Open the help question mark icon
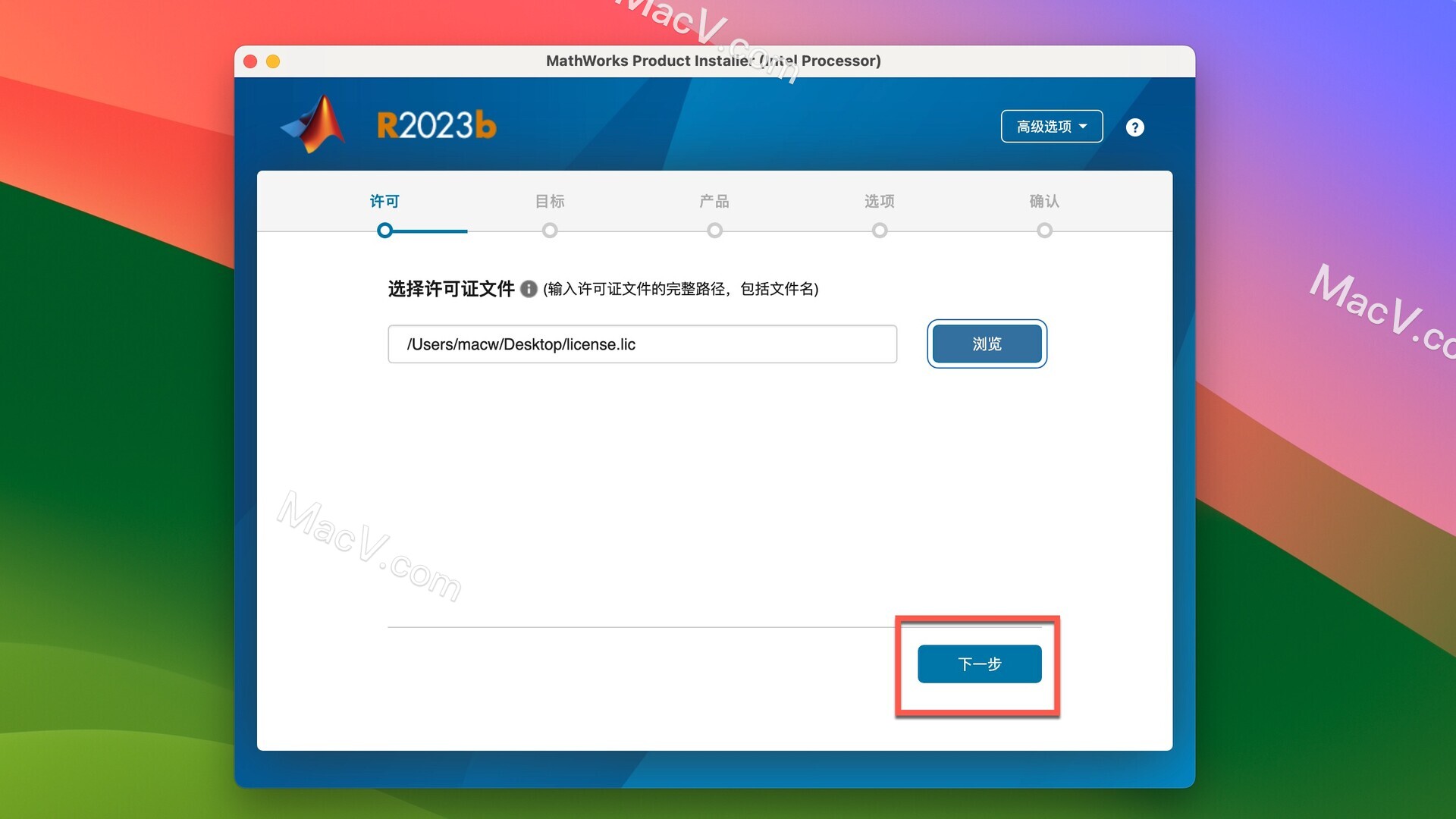 1134,127
